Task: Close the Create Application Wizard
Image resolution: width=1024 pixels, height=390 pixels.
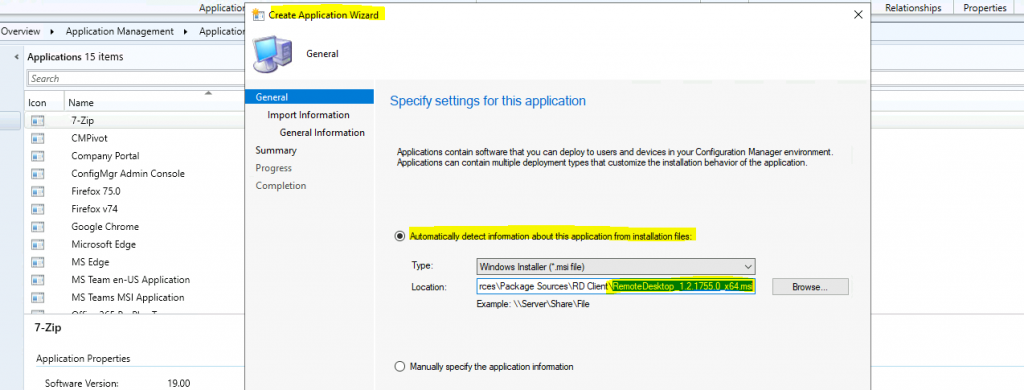Action: (x=858, y=14)
